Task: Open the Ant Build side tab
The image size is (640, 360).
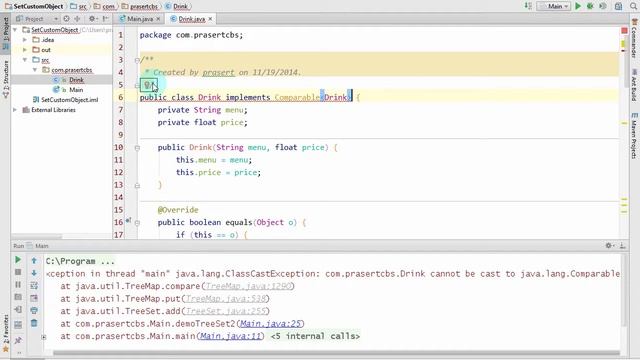Action: click(x=634, y=84)
